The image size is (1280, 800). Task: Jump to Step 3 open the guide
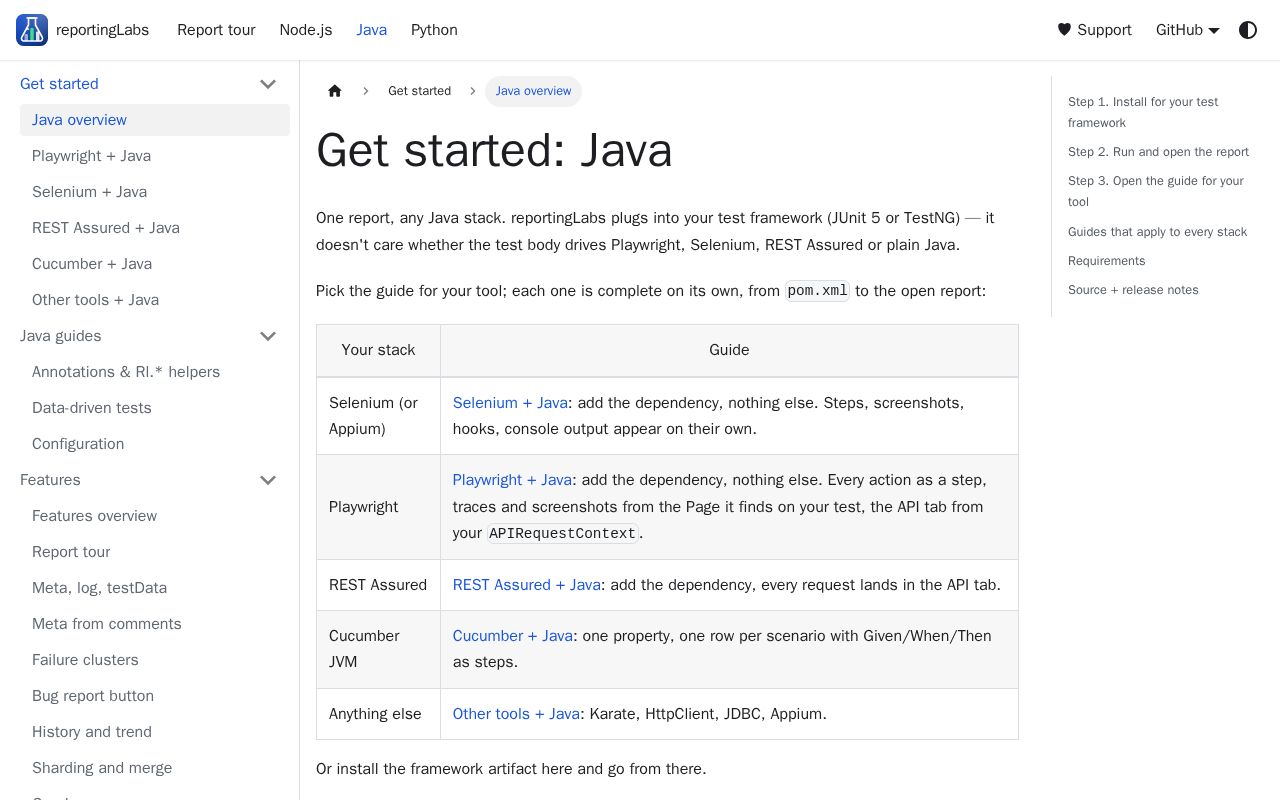[x=1156, y=191]
